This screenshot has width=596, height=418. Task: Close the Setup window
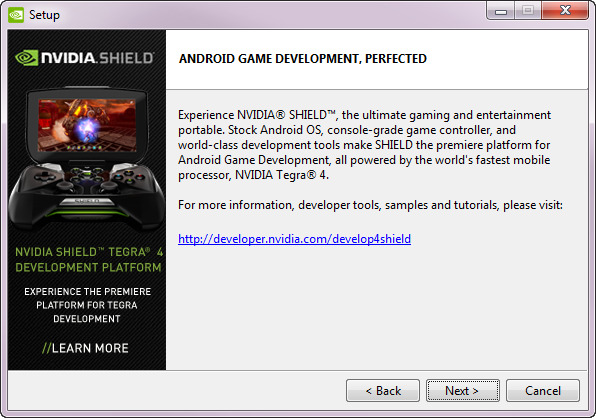565,11
